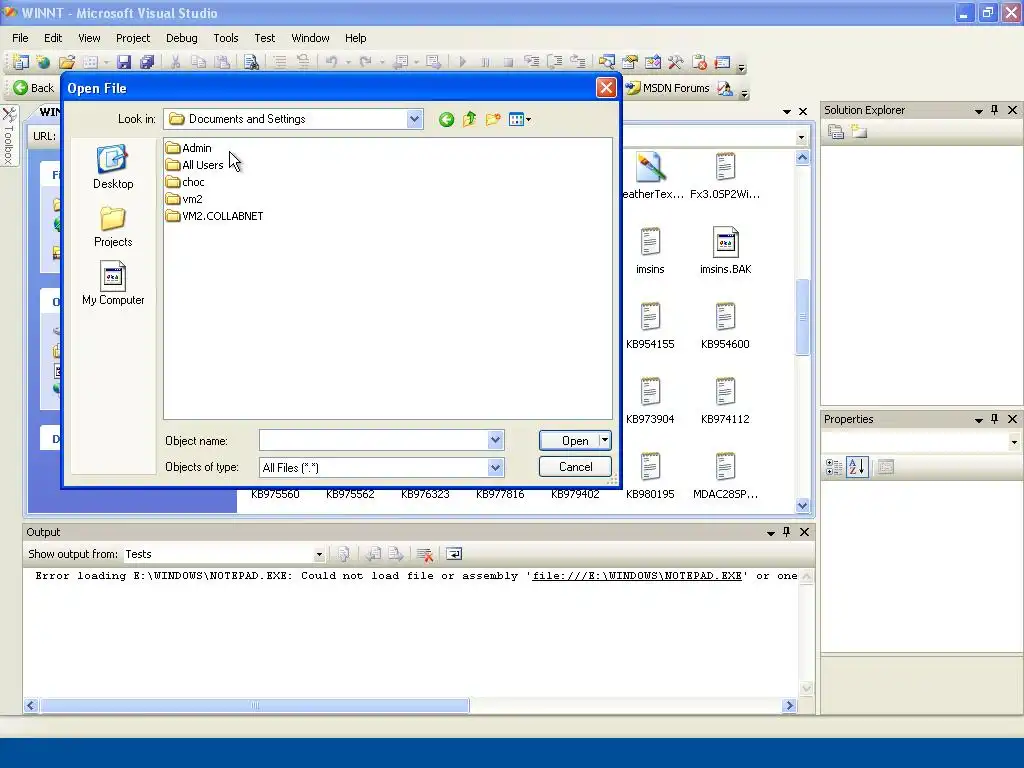This screenshot has height=768, width=1024.
Task: Open the Test menu
Action: [264, 38]
